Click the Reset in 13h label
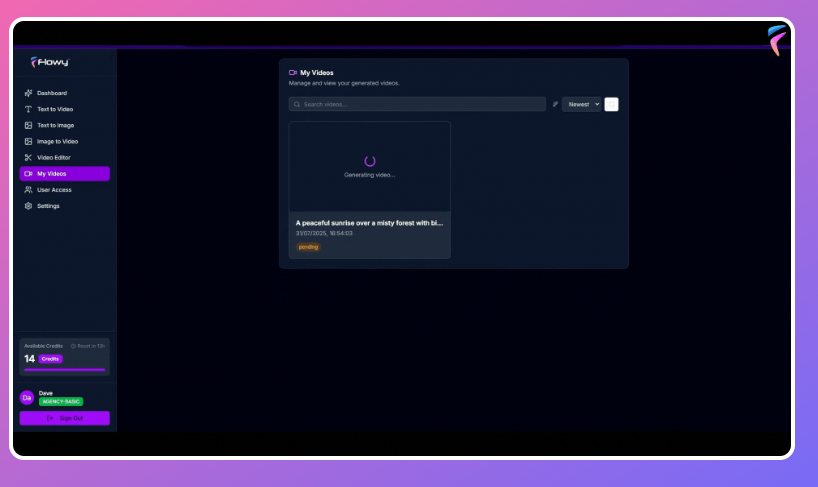This screenshot has width=818, height=487. pos(88,346)
